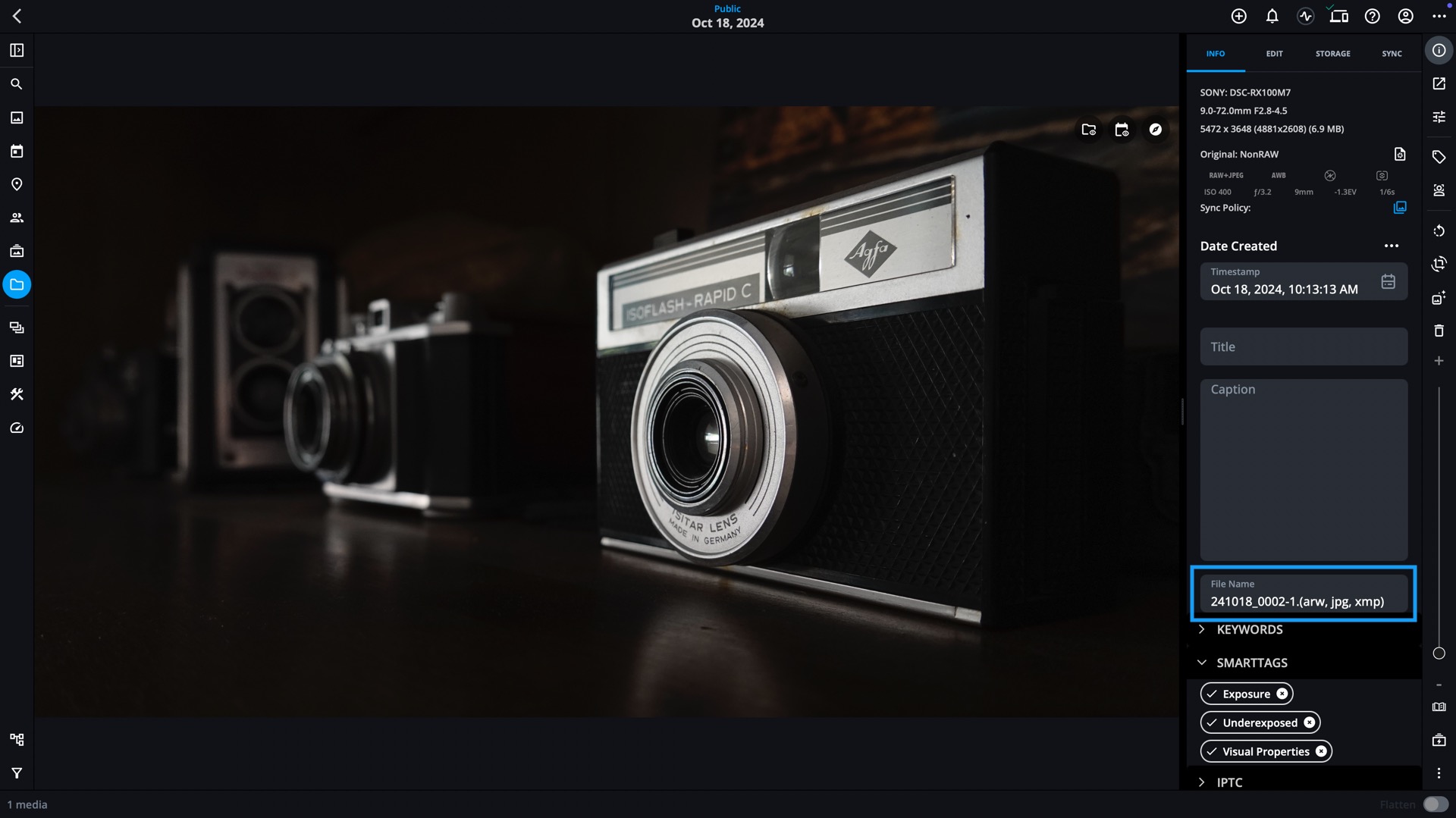Remove the Exposure smart tag
Viewport: 1456px width, 818px height.
tap(1282, 694)
